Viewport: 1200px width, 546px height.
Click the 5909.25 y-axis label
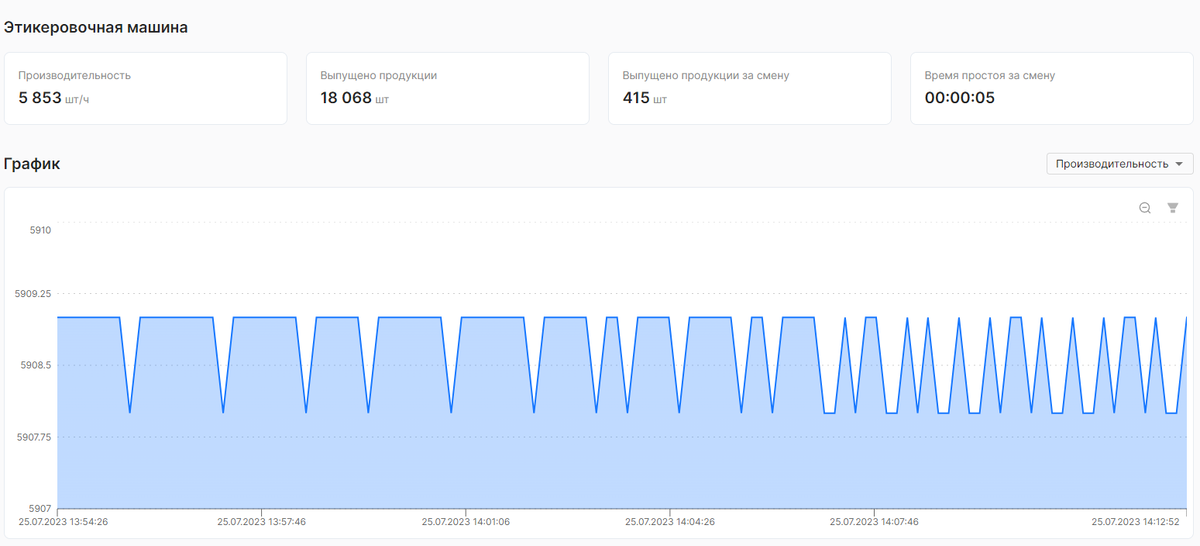[x=35, y=294]
